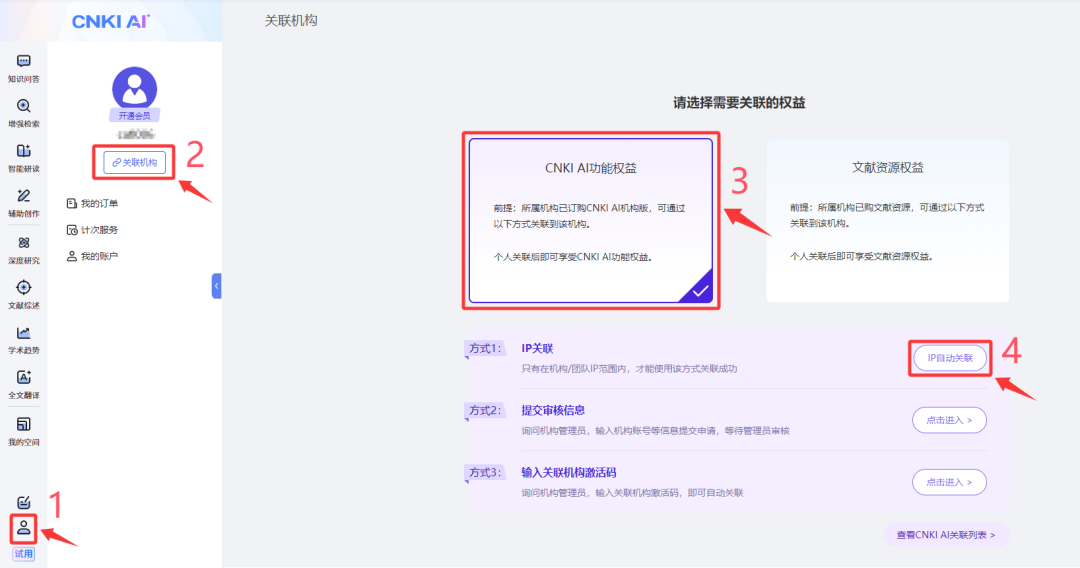
Task: Select the CNKI AI功能权益 card
Action: tap(590, 220)
